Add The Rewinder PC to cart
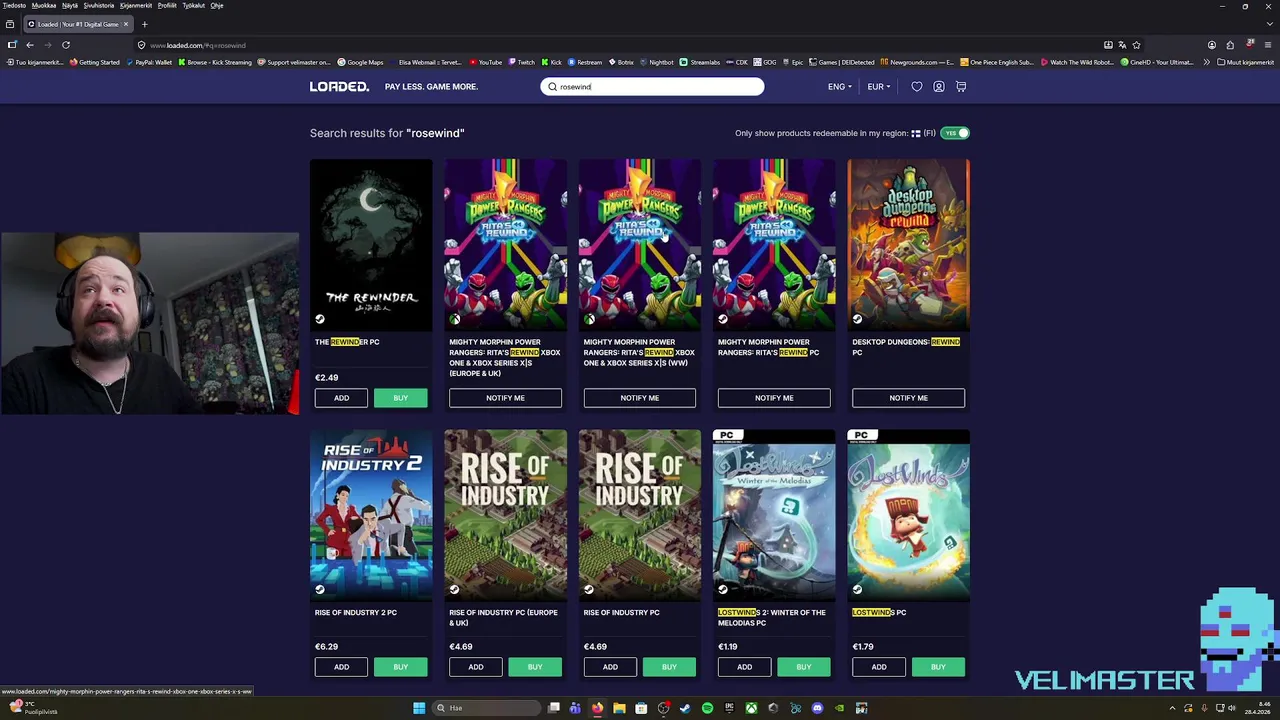This screenshot has height=720, width=1280. pos(341,398)
